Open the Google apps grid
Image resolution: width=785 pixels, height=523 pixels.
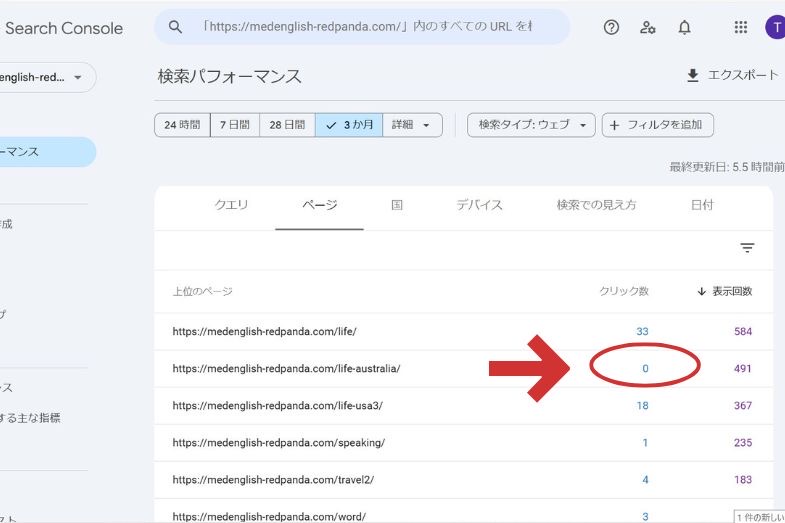[x=740, y=27]
